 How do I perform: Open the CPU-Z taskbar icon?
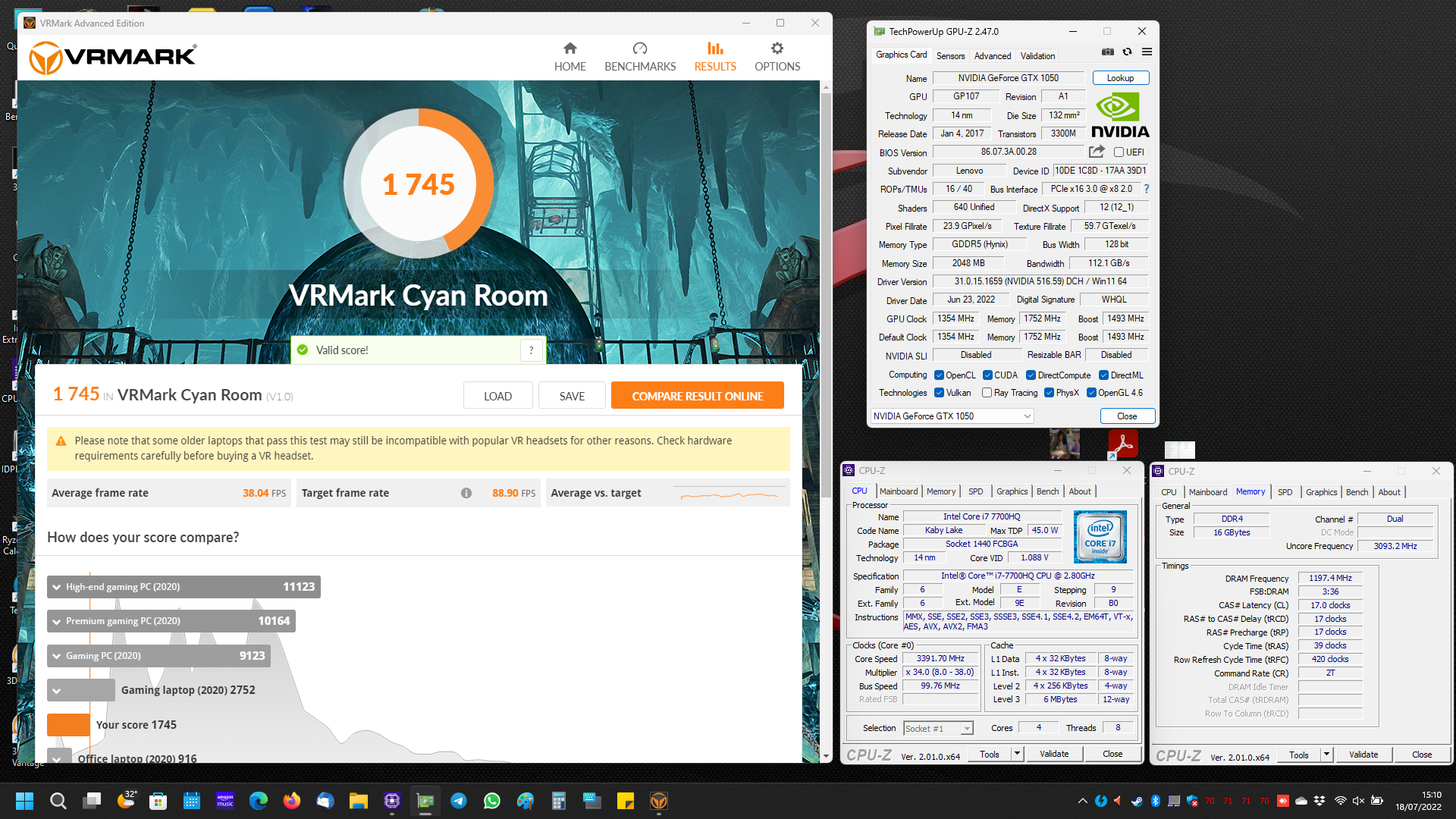pyautogui.click(x=392, y=801)
